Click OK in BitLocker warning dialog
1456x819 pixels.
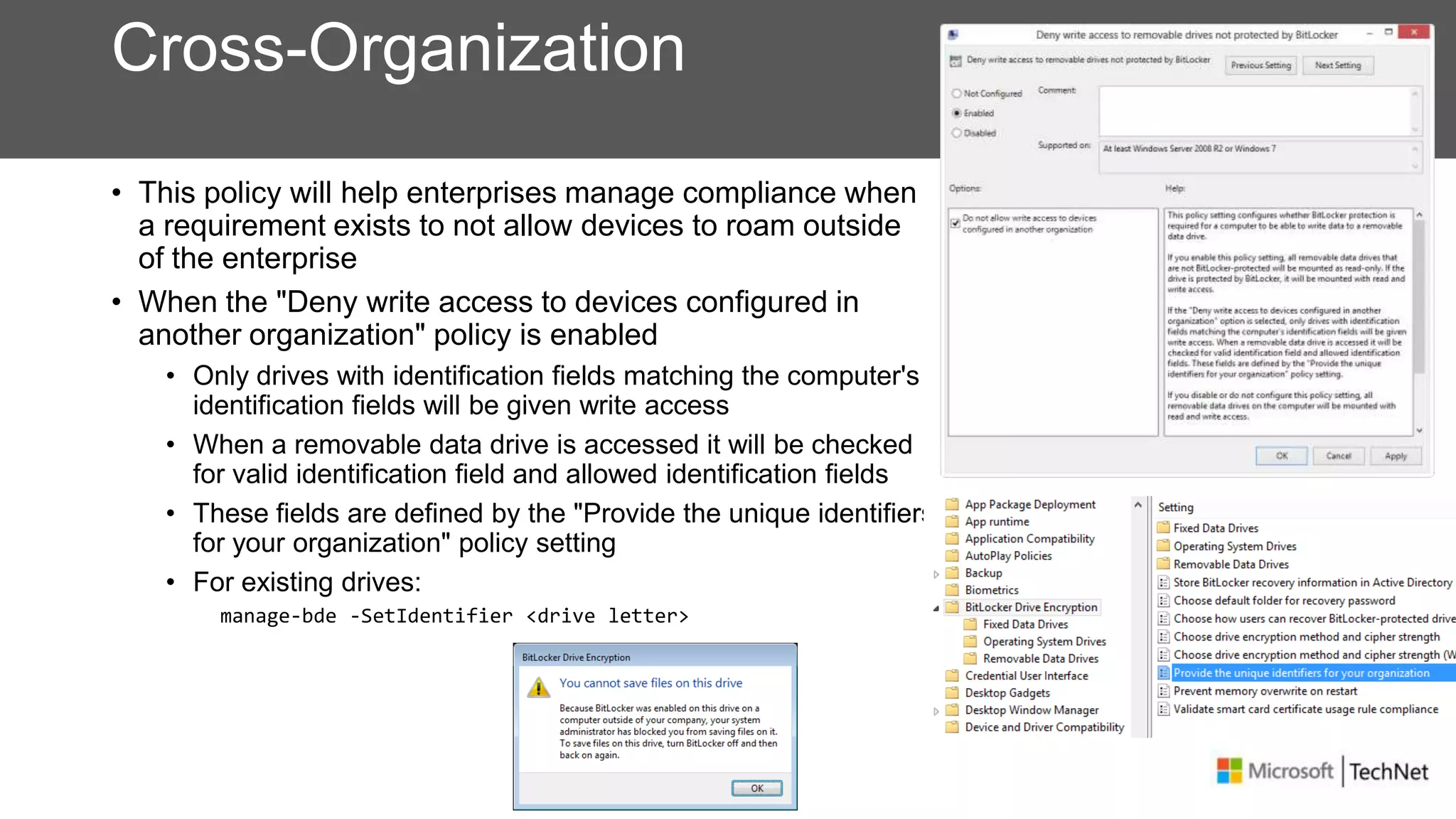(757, 788)
